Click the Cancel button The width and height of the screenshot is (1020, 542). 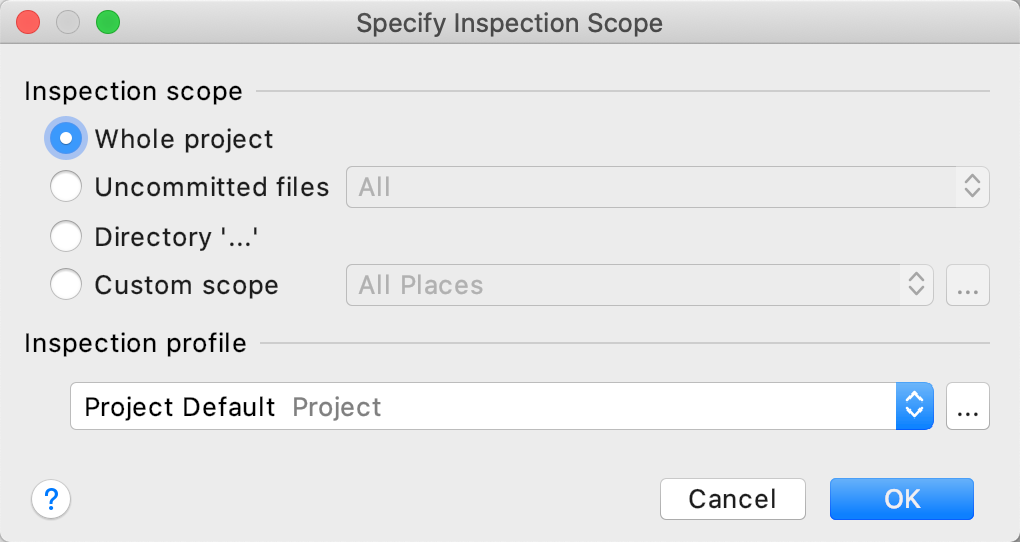(732, 499)
